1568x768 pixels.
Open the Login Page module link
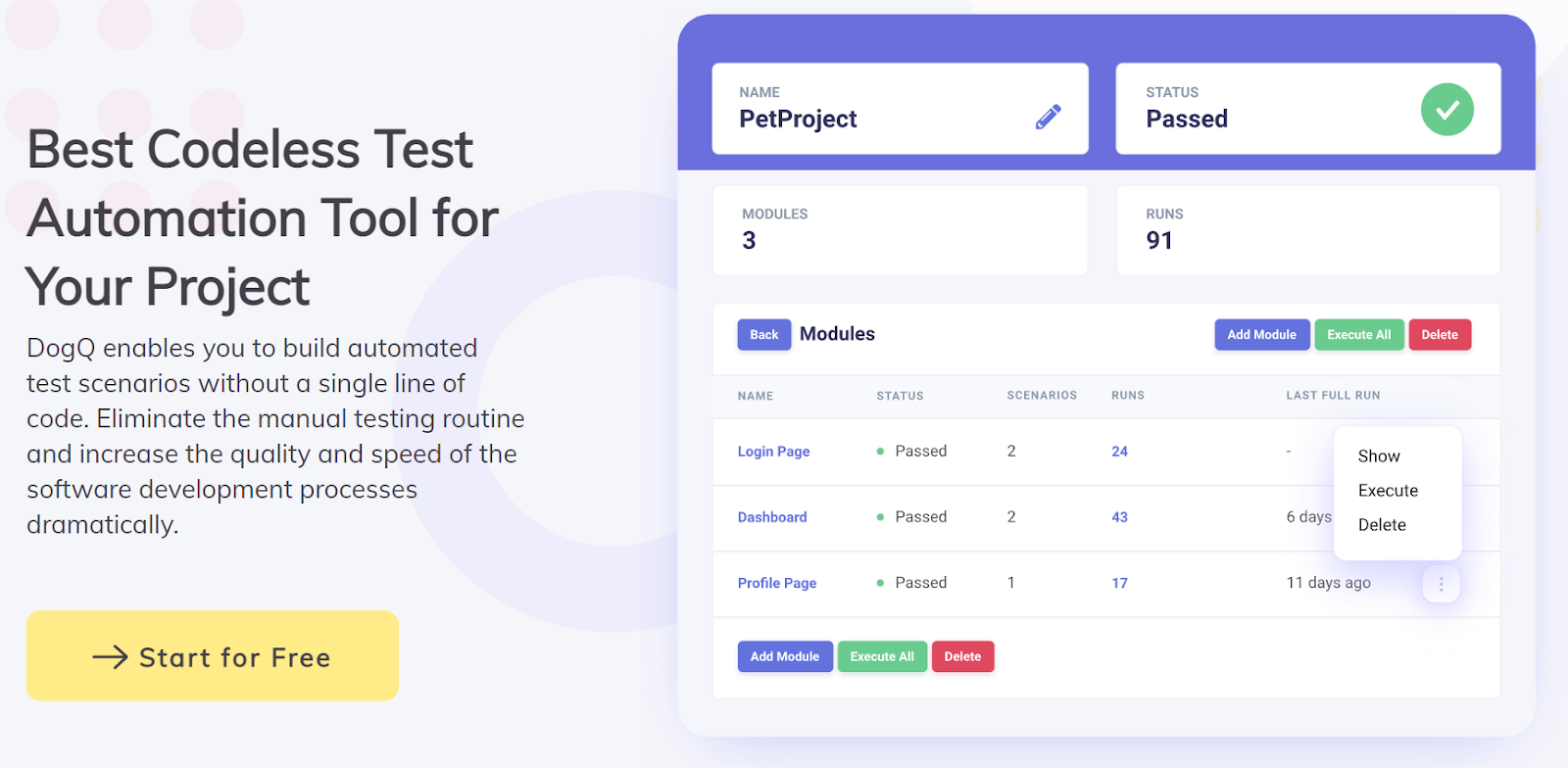click(x=773, y=452)
